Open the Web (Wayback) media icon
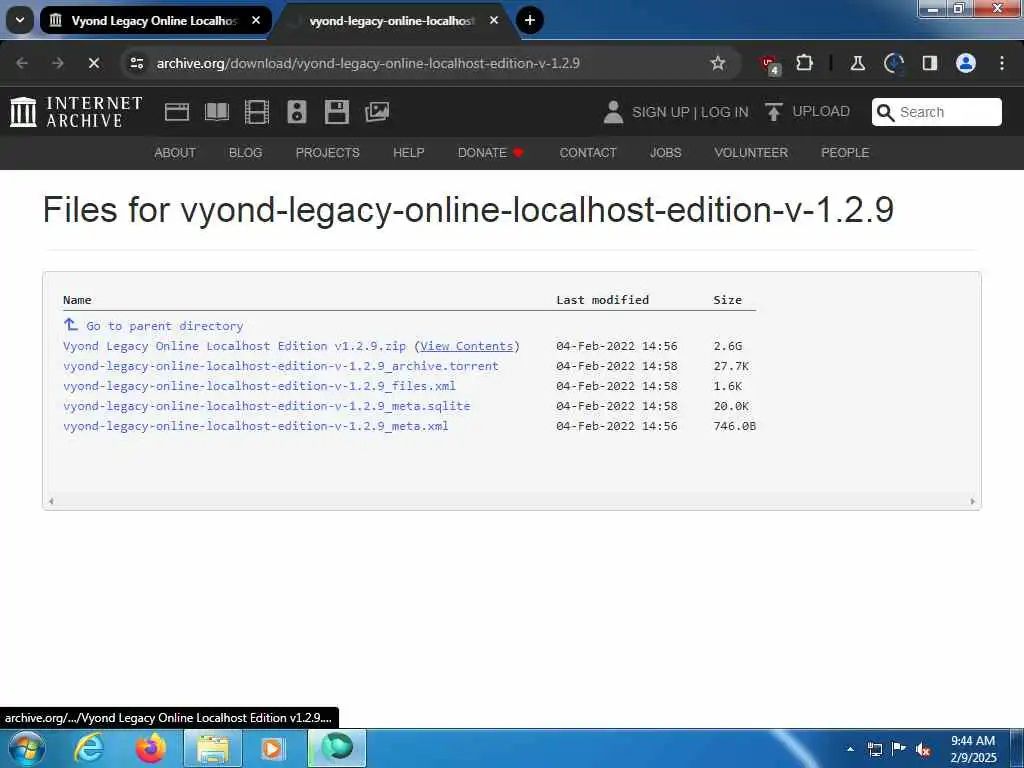Image resolution: width=1024 pixels, height=768 pixels. pos(176,112)
